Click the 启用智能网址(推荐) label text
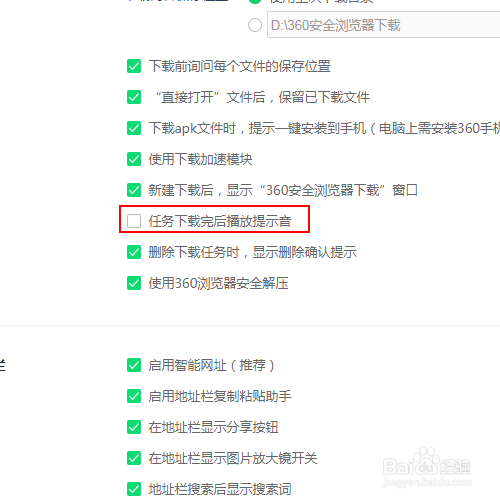Screen dimensions: 500x500 coord(211,365)
